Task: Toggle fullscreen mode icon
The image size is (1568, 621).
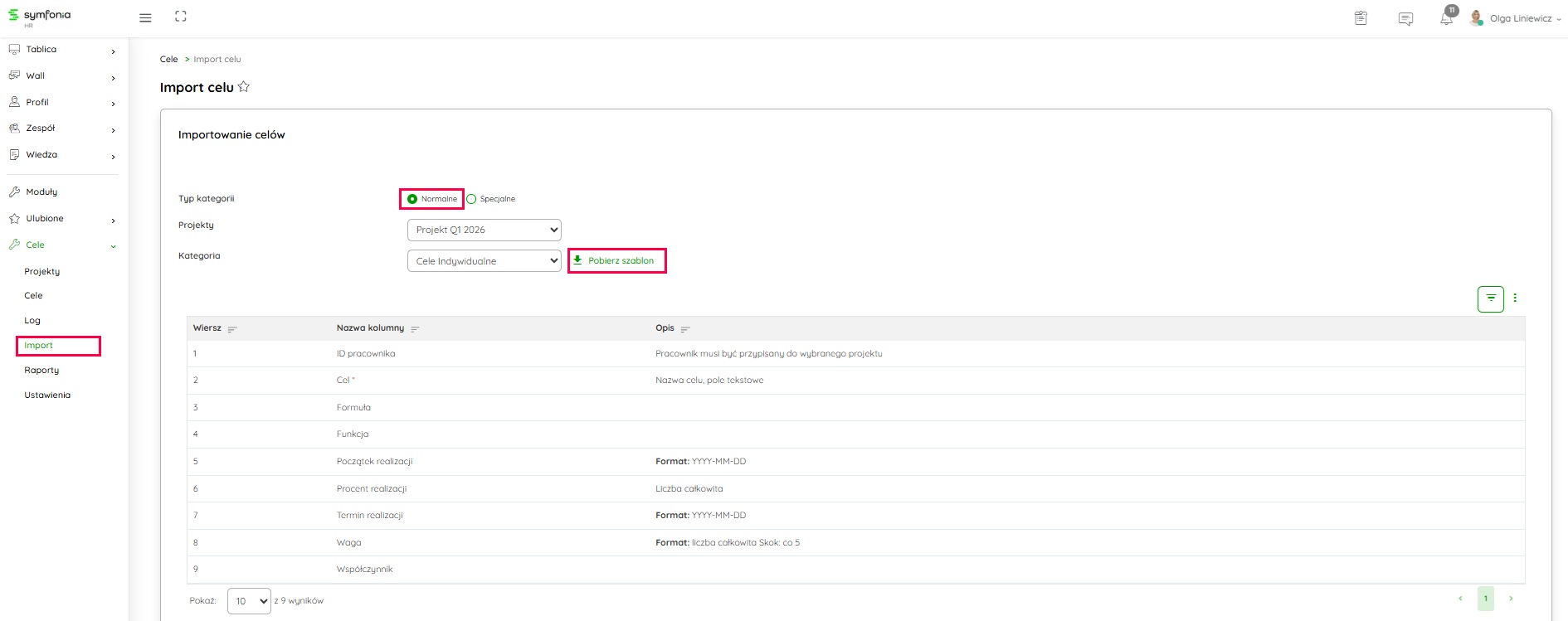Action: tap(181, 17)
